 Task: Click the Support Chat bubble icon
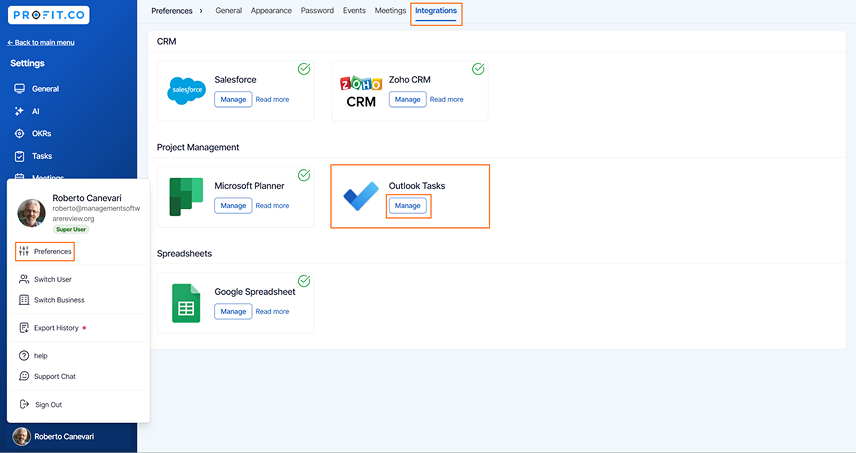tap(24, 376)
